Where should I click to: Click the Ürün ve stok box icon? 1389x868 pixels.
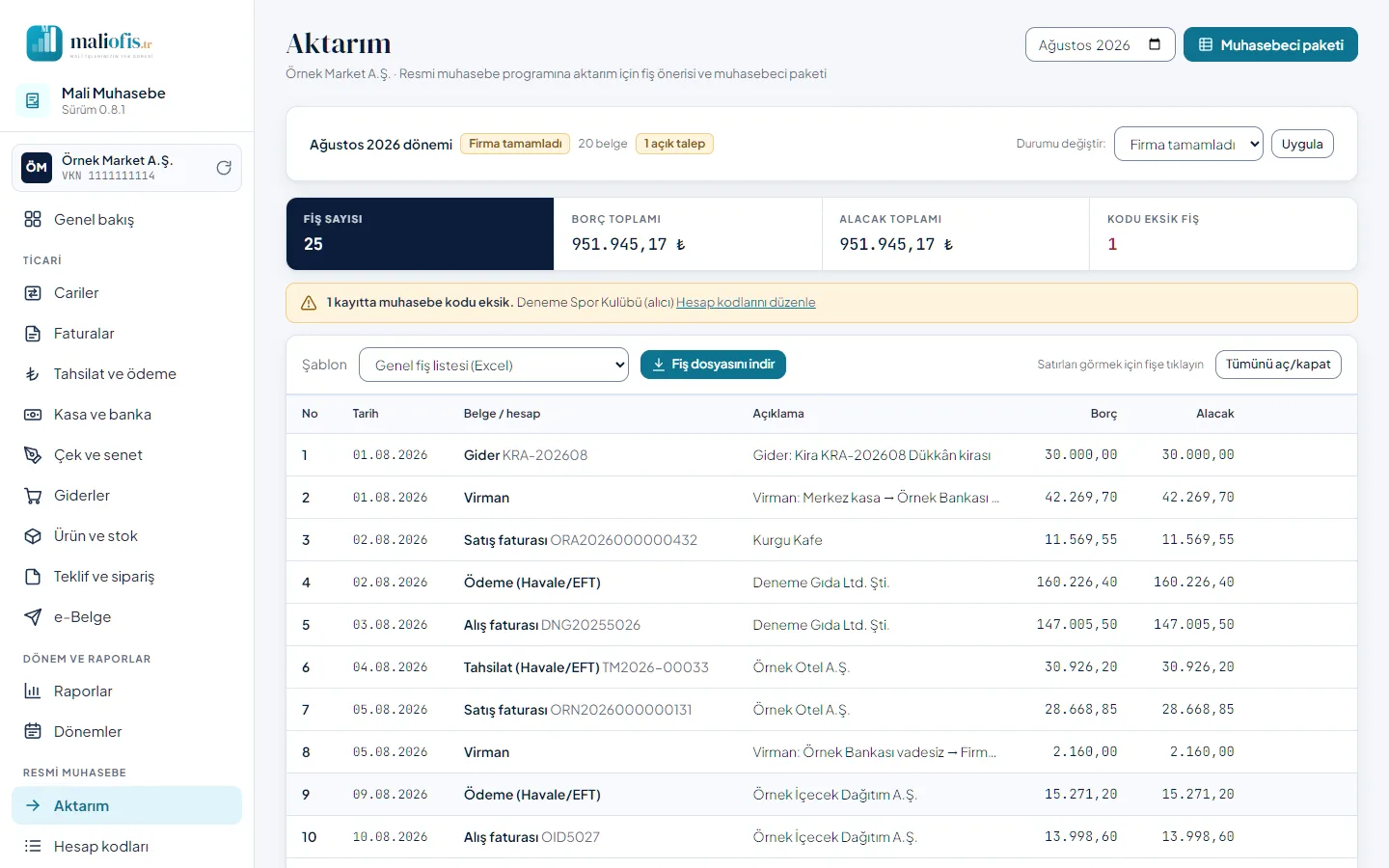tap(33, 536)
